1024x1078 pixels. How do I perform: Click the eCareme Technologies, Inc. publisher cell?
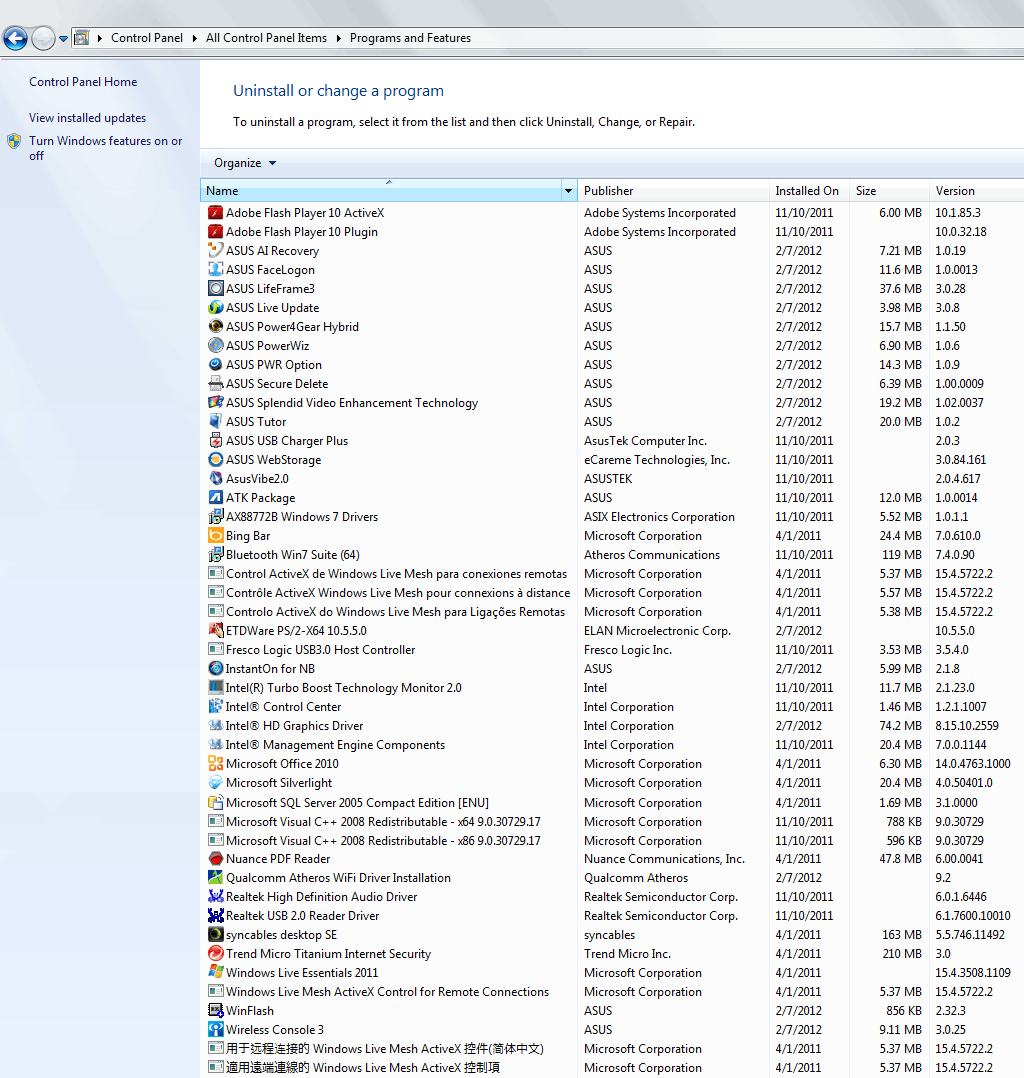pyautogui.click(x=657, y=459)
